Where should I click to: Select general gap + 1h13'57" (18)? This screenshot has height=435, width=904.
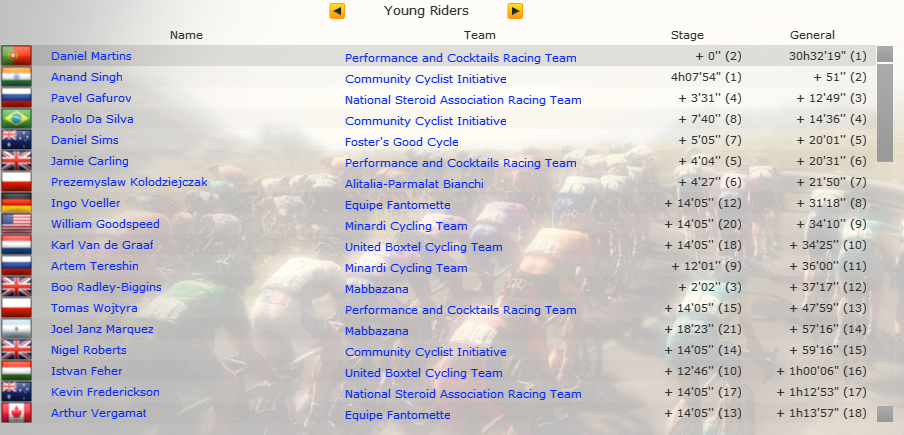pyautogui.click(x=821, y=414)
